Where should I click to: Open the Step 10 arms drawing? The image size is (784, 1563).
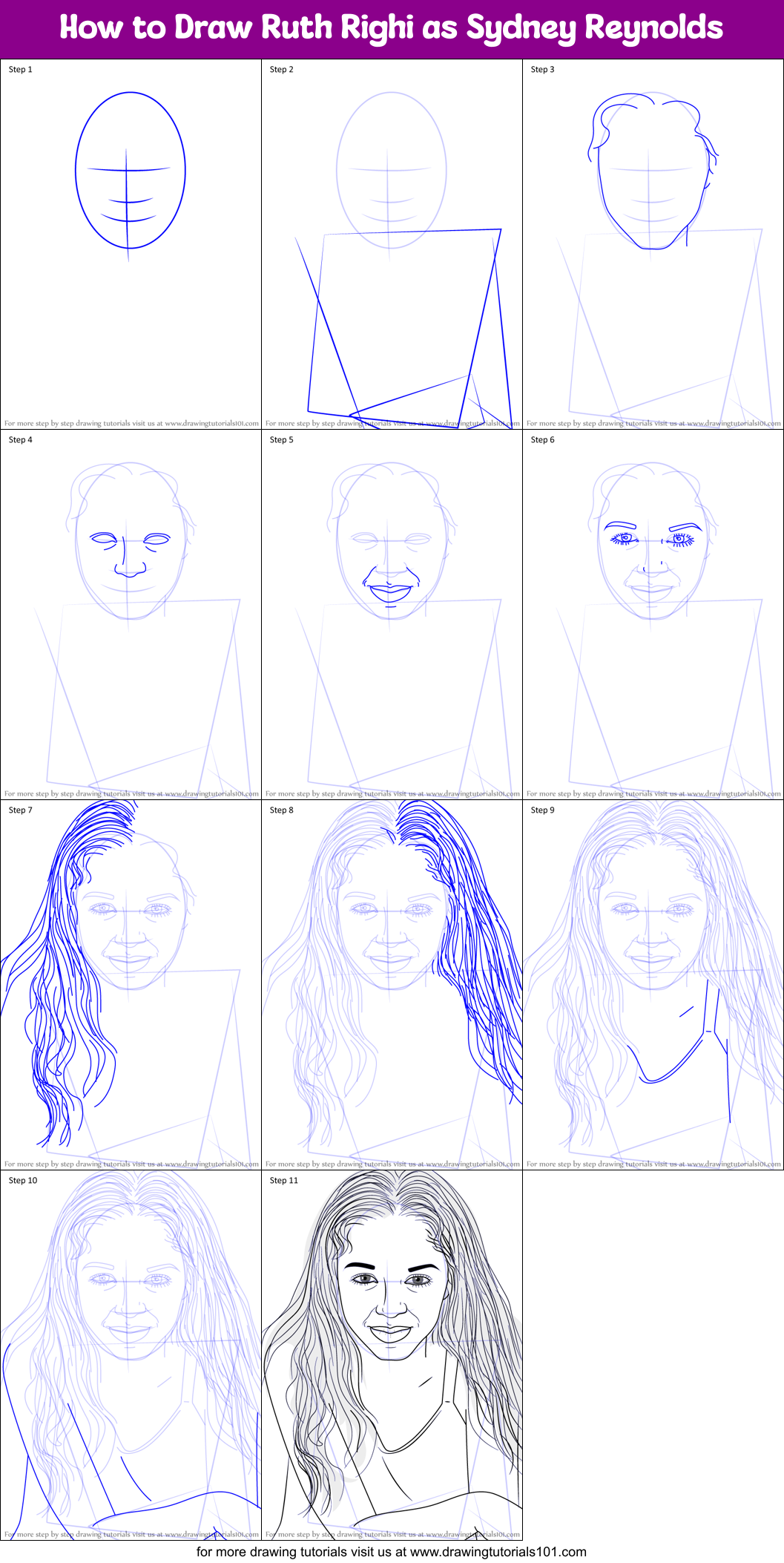point(131,1355)
